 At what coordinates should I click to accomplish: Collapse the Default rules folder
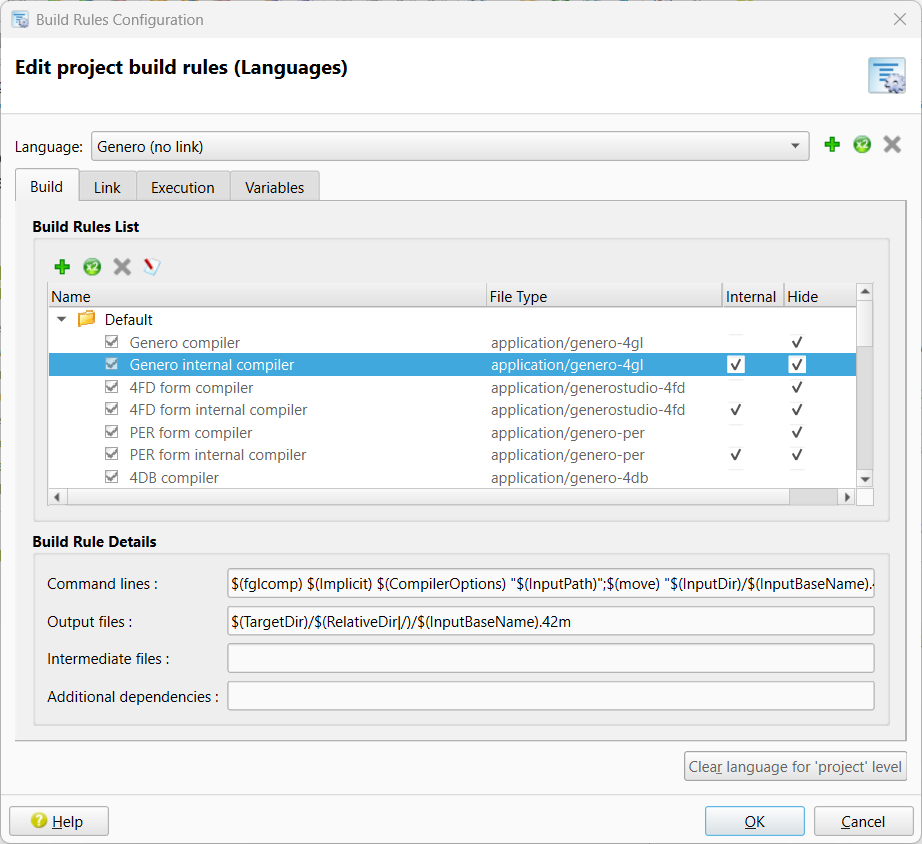(x=61, y=319)
